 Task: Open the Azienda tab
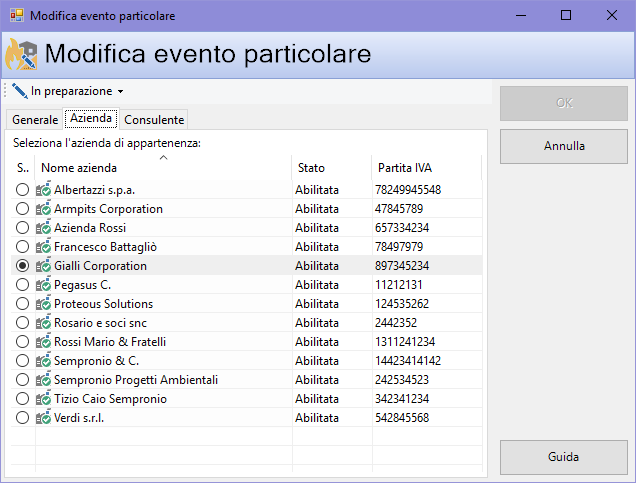[91, 118]
